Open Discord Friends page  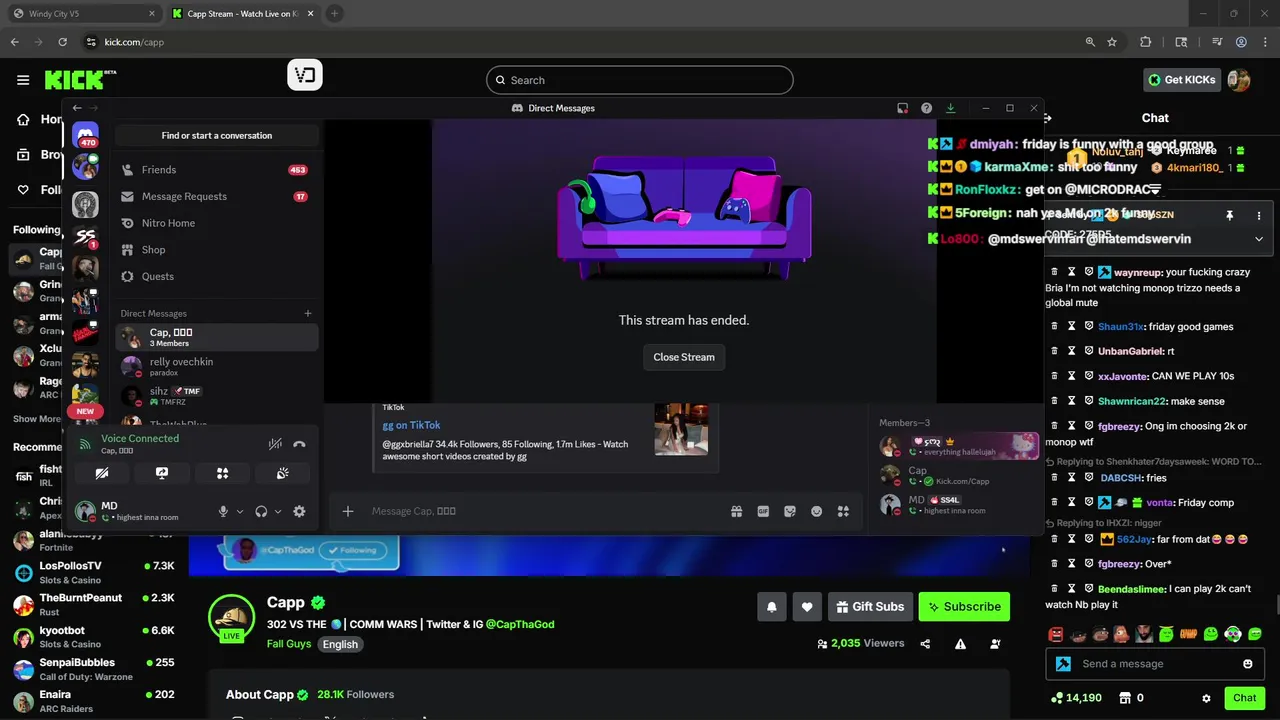217,170
